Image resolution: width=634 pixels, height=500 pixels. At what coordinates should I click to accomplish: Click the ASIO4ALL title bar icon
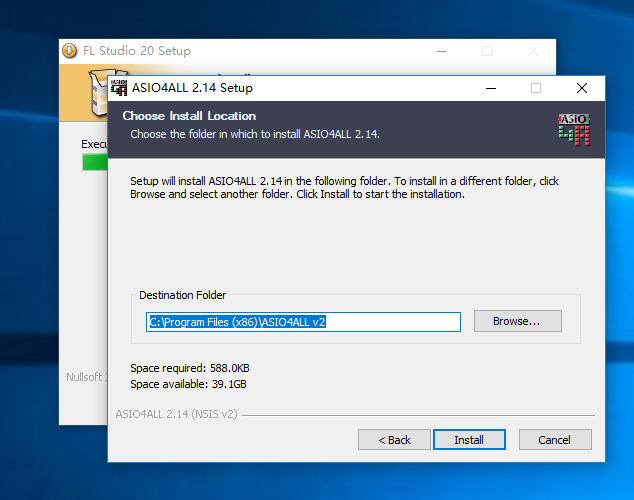[119, 88]
